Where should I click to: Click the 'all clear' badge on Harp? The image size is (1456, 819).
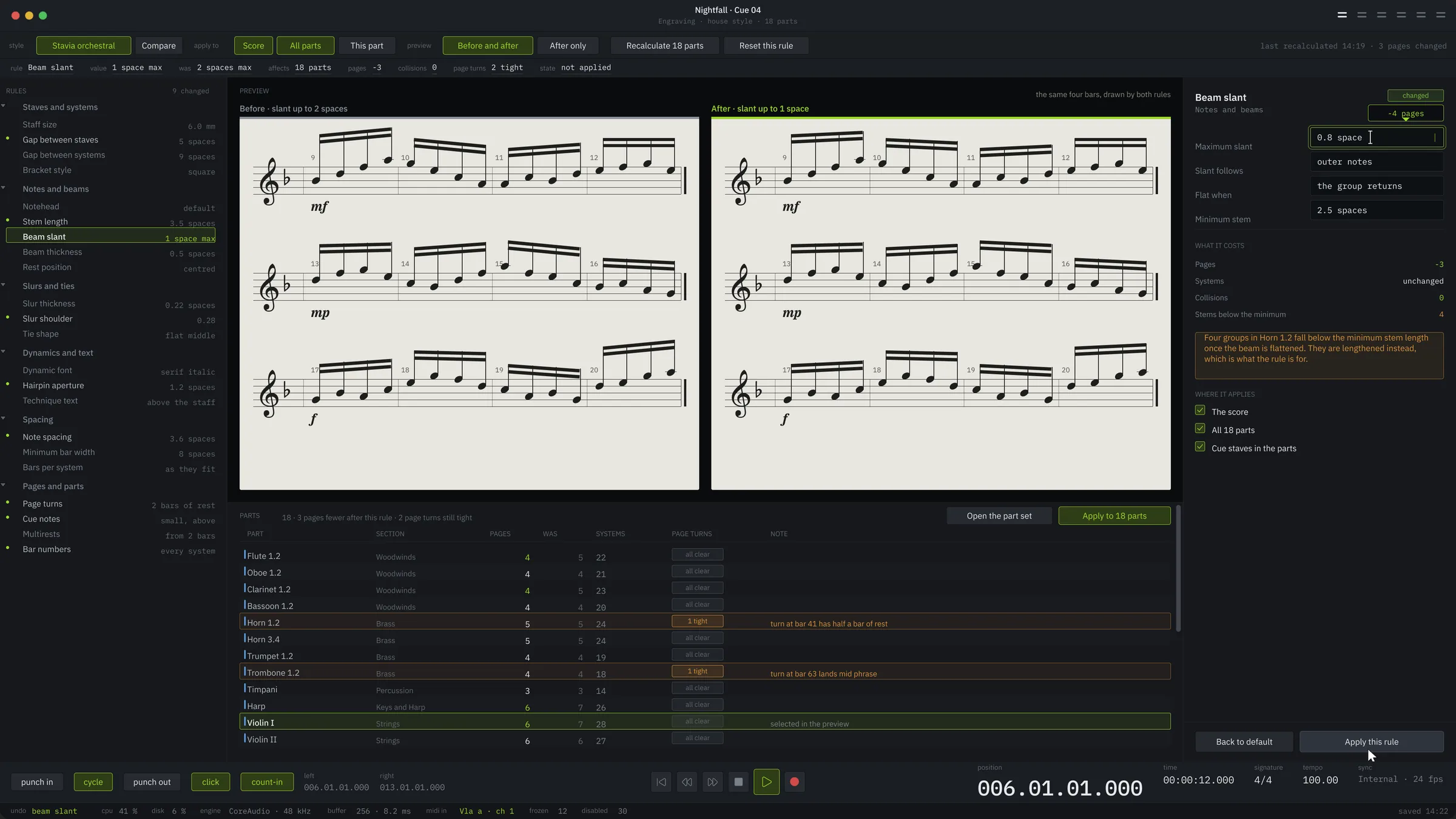(x=697, y=704)
